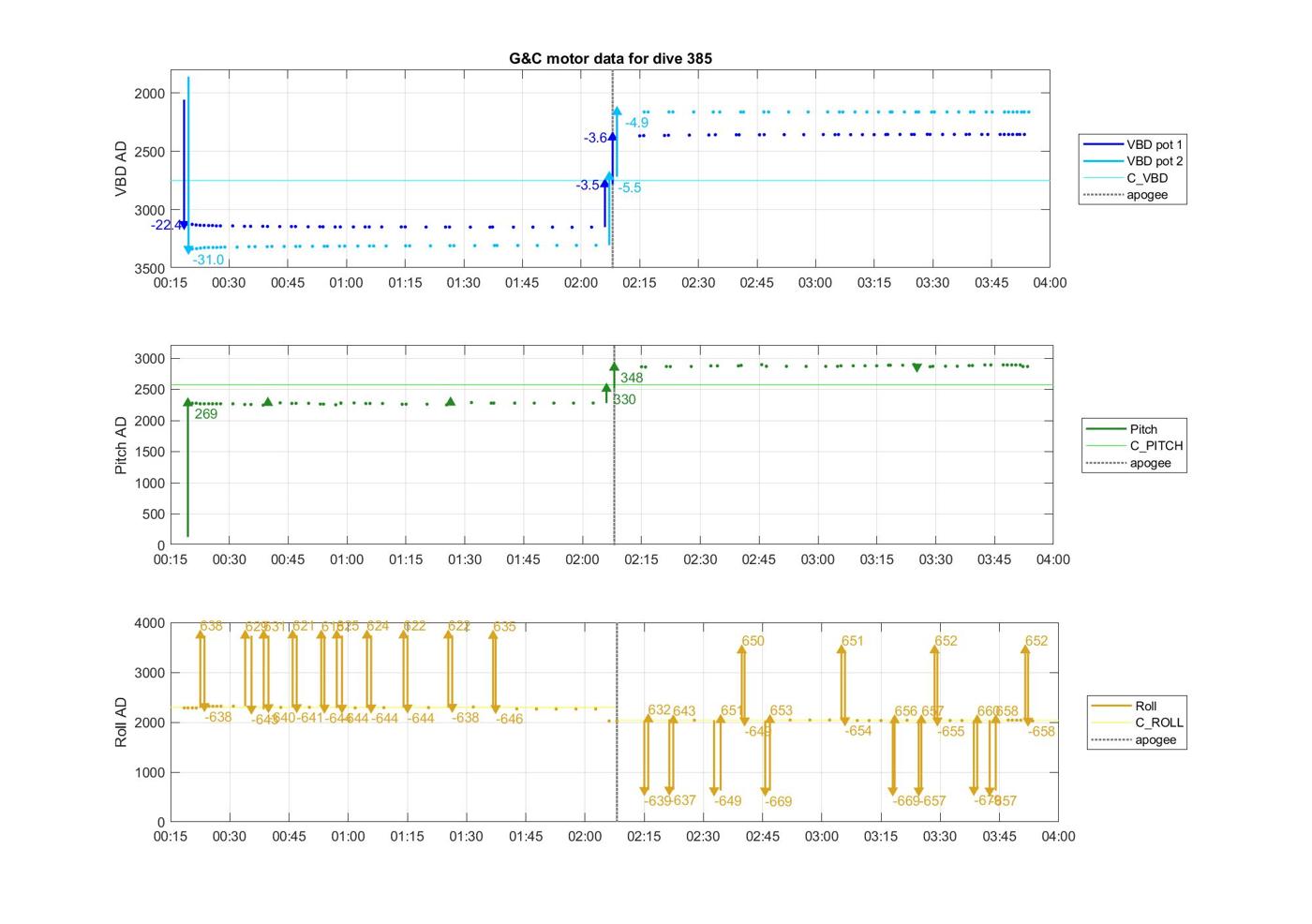Viewport: 1312px width, 924px height.
Task: Click the "VBD AD" y-axis label
Action: point(121,169)
